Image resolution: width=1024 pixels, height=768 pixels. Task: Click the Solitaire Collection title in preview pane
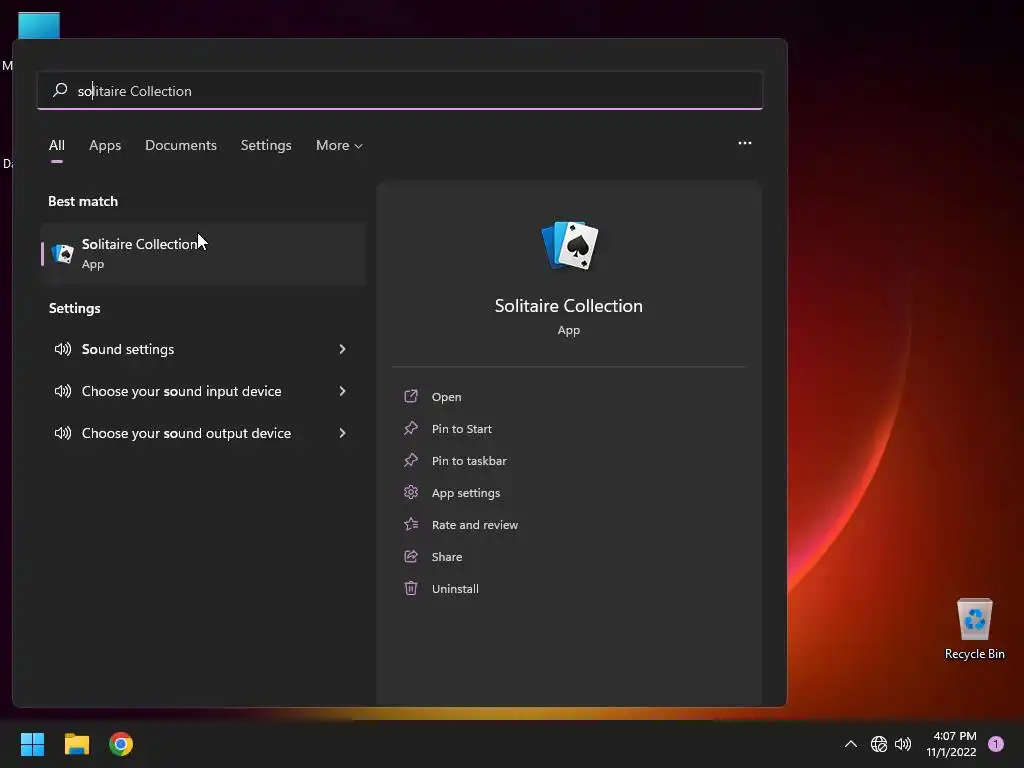(568, 306)
